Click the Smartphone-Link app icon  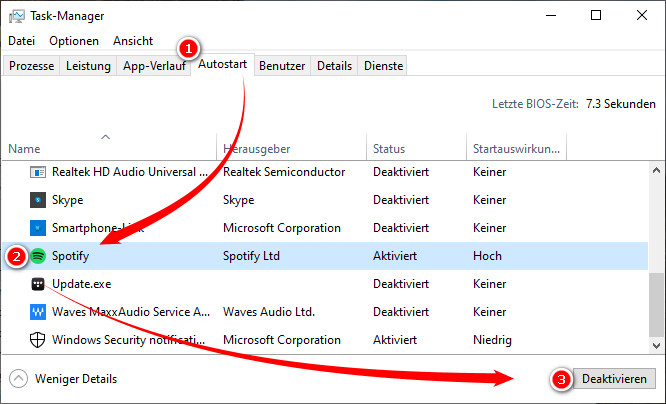coord(38,228)
